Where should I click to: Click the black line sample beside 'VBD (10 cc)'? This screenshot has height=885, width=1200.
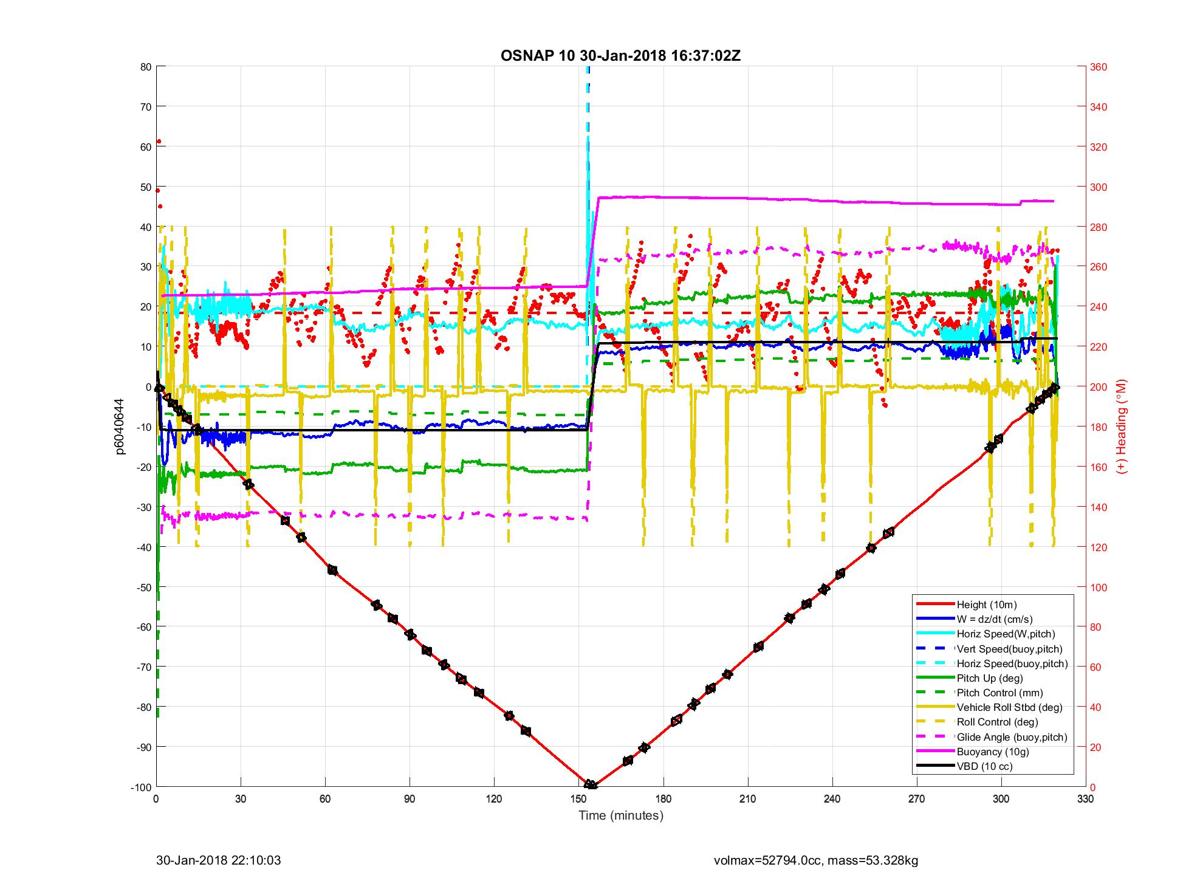point(934,766)
